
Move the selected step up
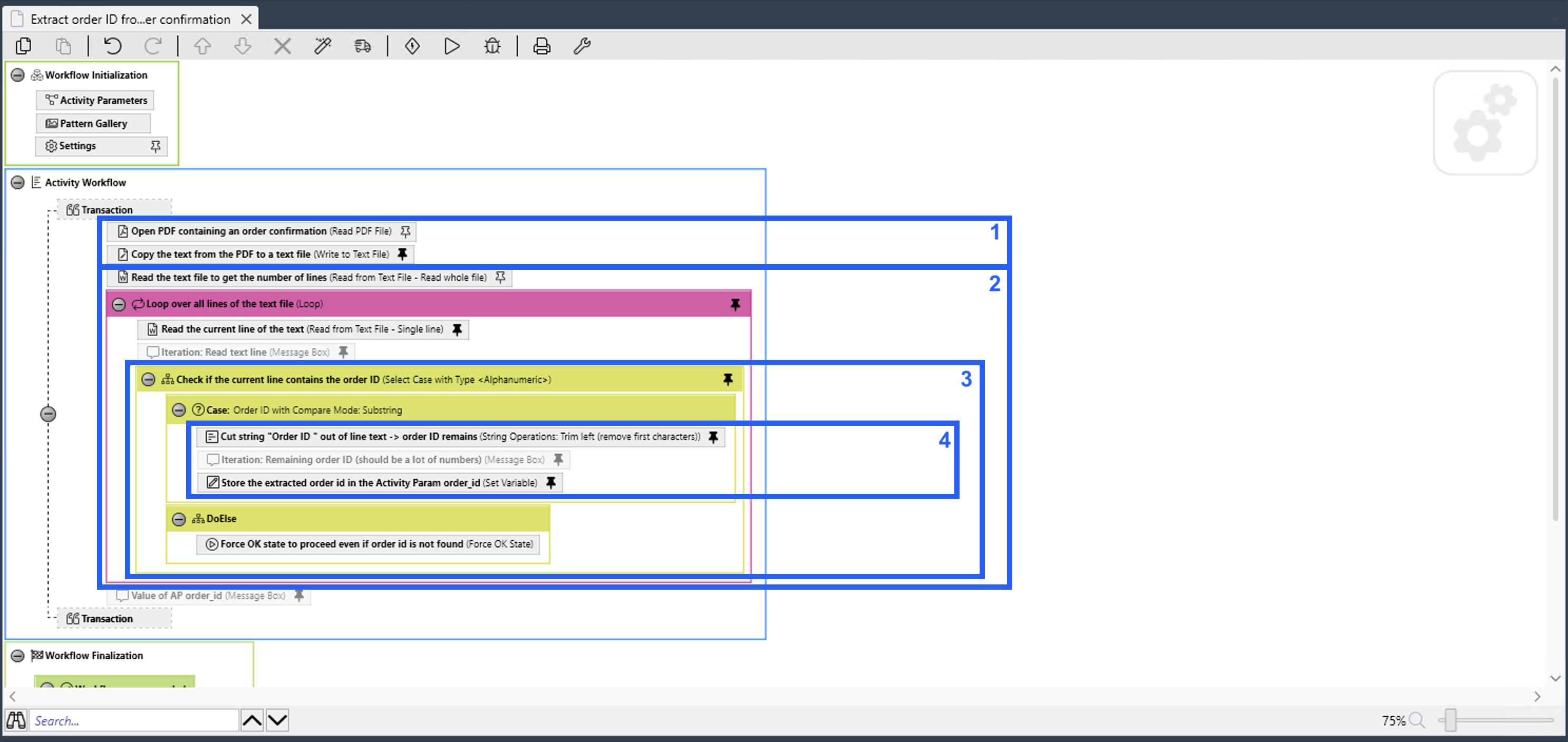point(202,46)
